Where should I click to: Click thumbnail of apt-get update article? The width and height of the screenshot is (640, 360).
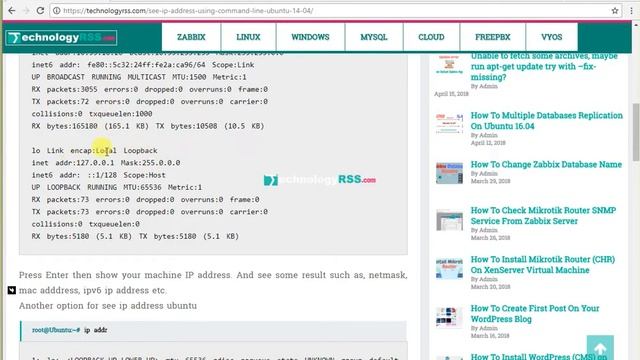pos(449,65)
